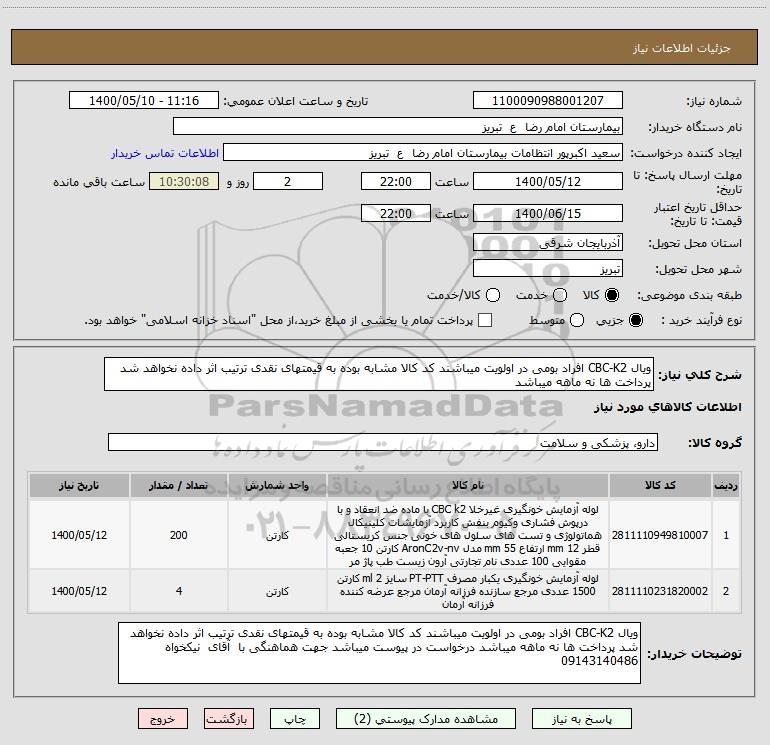Click the چاپ print button
770x745 pixels.
[x=295, y=719]
